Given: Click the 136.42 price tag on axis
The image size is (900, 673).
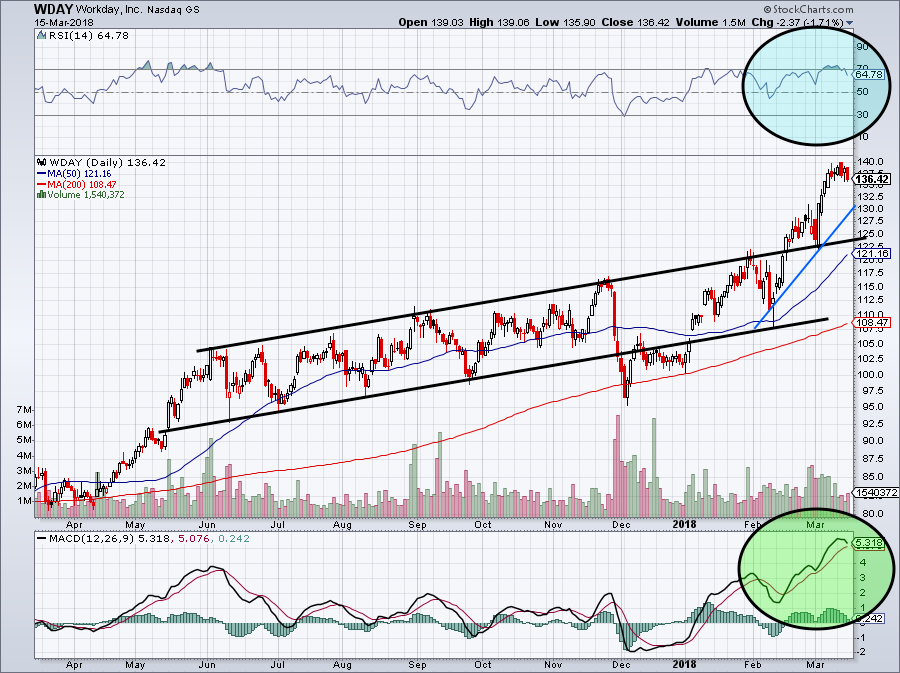Looking at the screenshot, I should 872,180.
